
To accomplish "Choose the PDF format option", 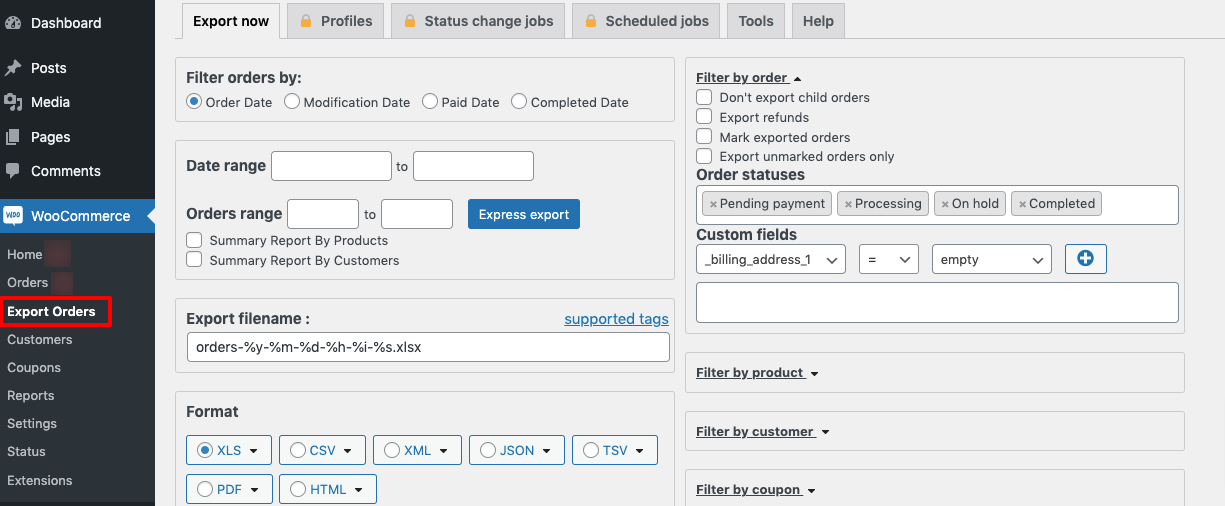I will (205, 489).
